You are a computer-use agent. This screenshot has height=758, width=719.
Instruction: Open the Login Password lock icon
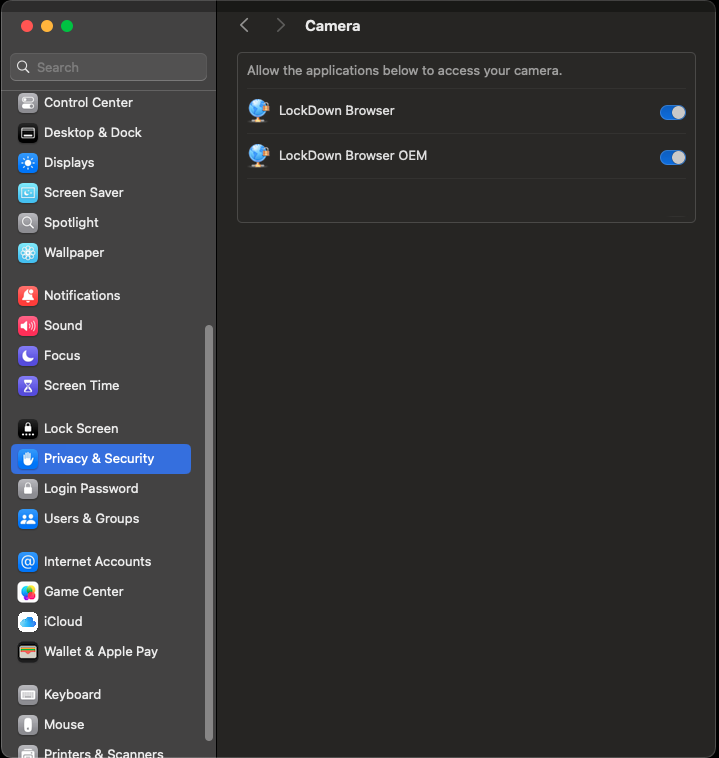click(x=28, y=488)
